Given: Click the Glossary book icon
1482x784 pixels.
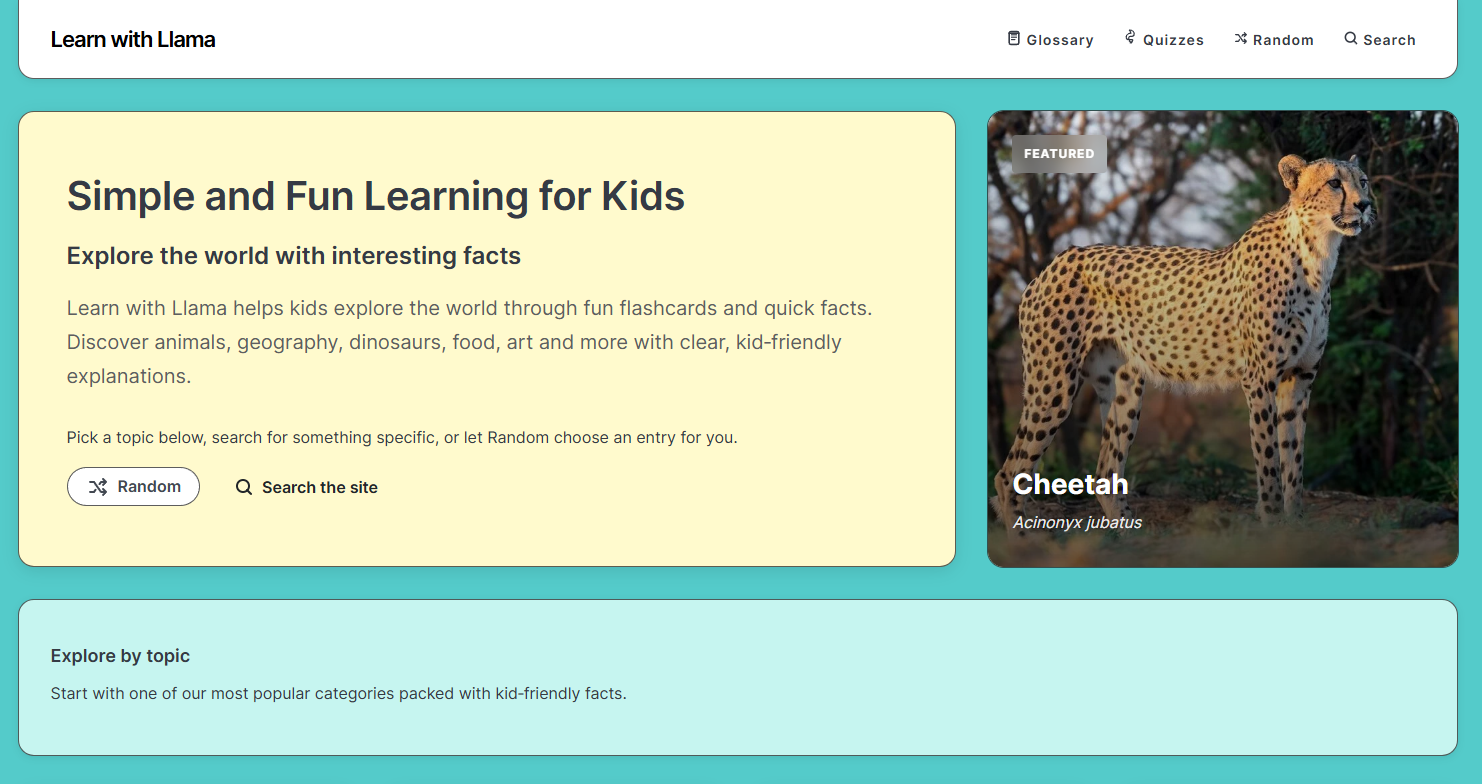Looking at the screenshot, I should click(1014, 39).
